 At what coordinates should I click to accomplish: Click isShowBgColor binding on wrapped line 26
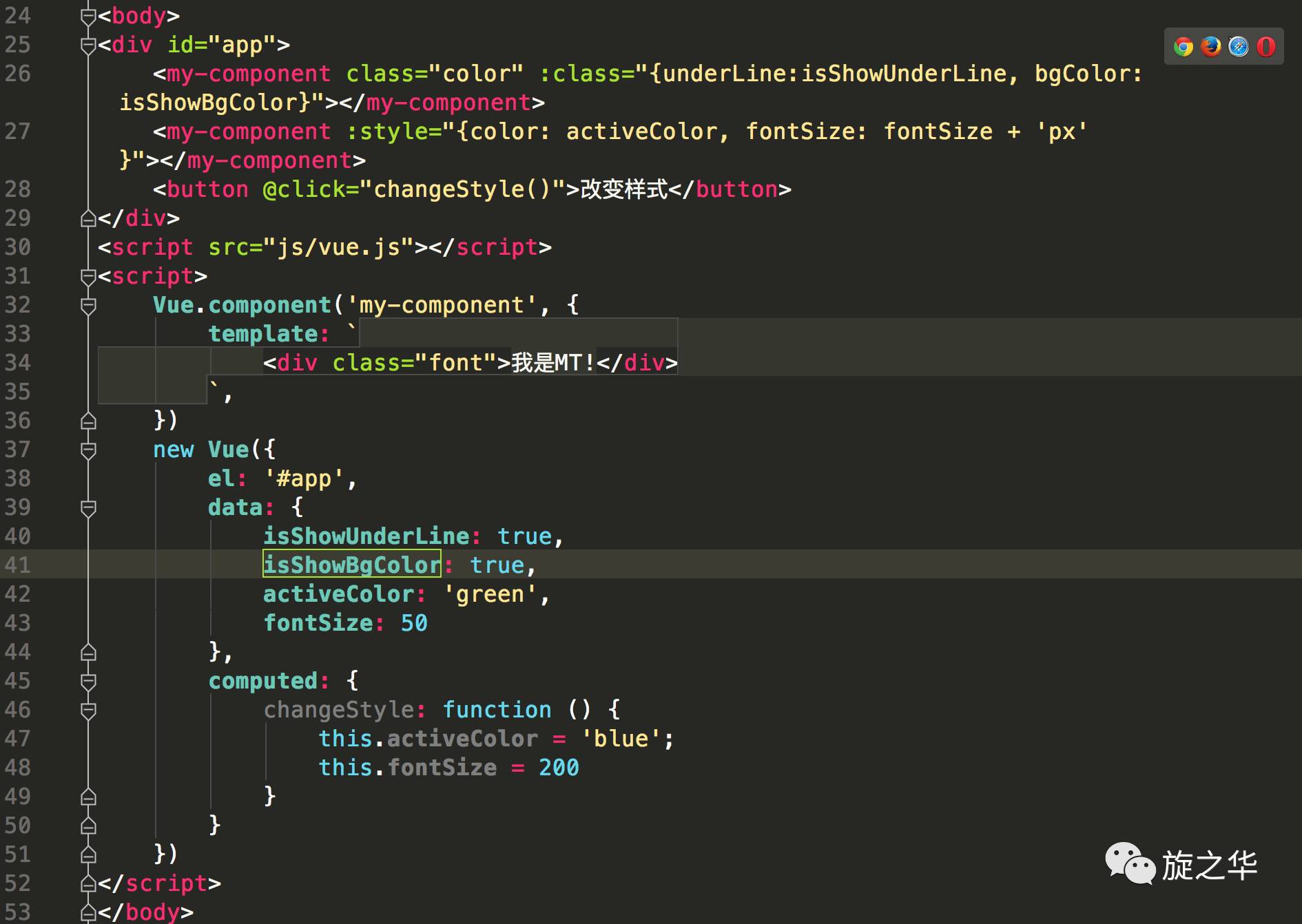pos(208,102)
